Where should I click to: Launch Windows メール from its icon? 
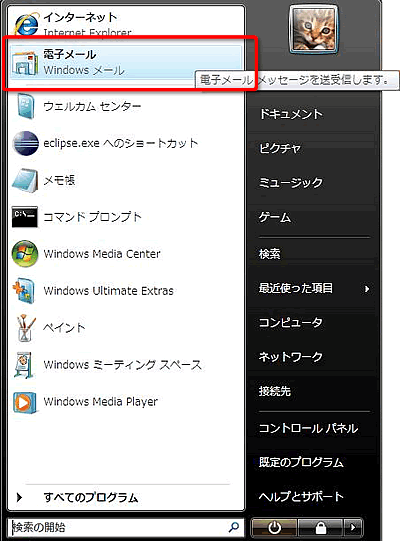pos(24,63)
